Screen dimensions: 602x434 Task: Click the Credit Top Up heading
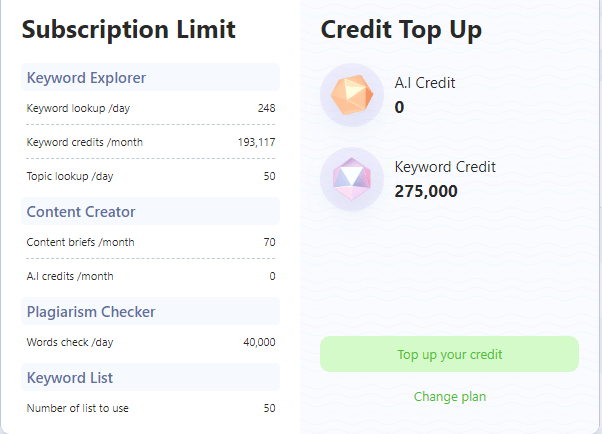[x=401, y=30]
